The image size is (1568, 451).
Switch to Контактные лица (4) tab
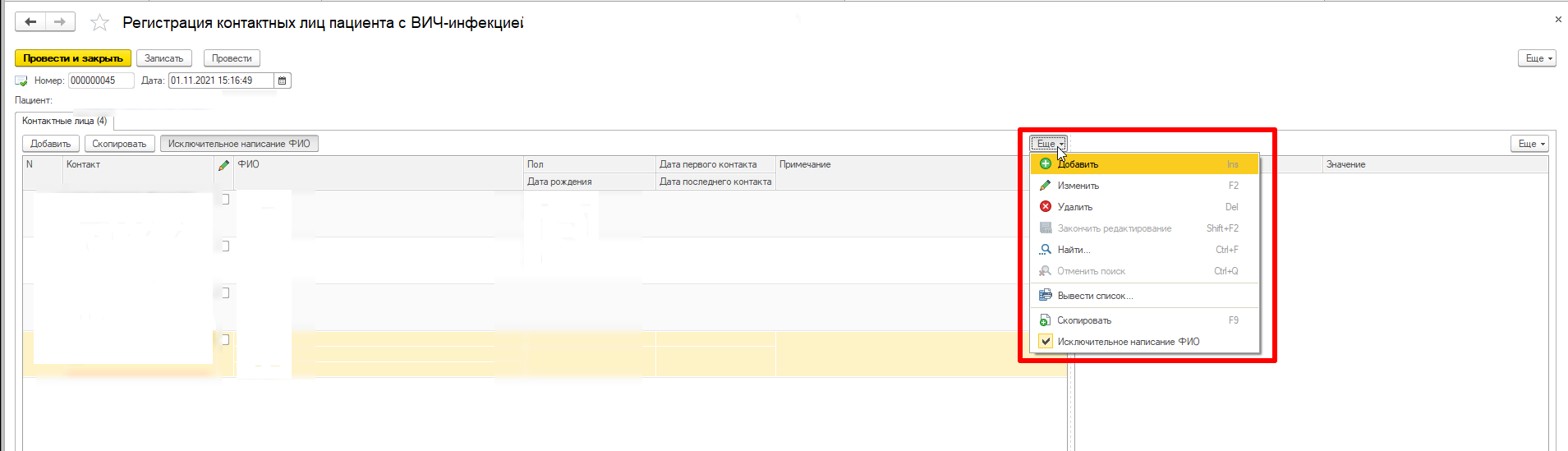[x=64, y=121]
